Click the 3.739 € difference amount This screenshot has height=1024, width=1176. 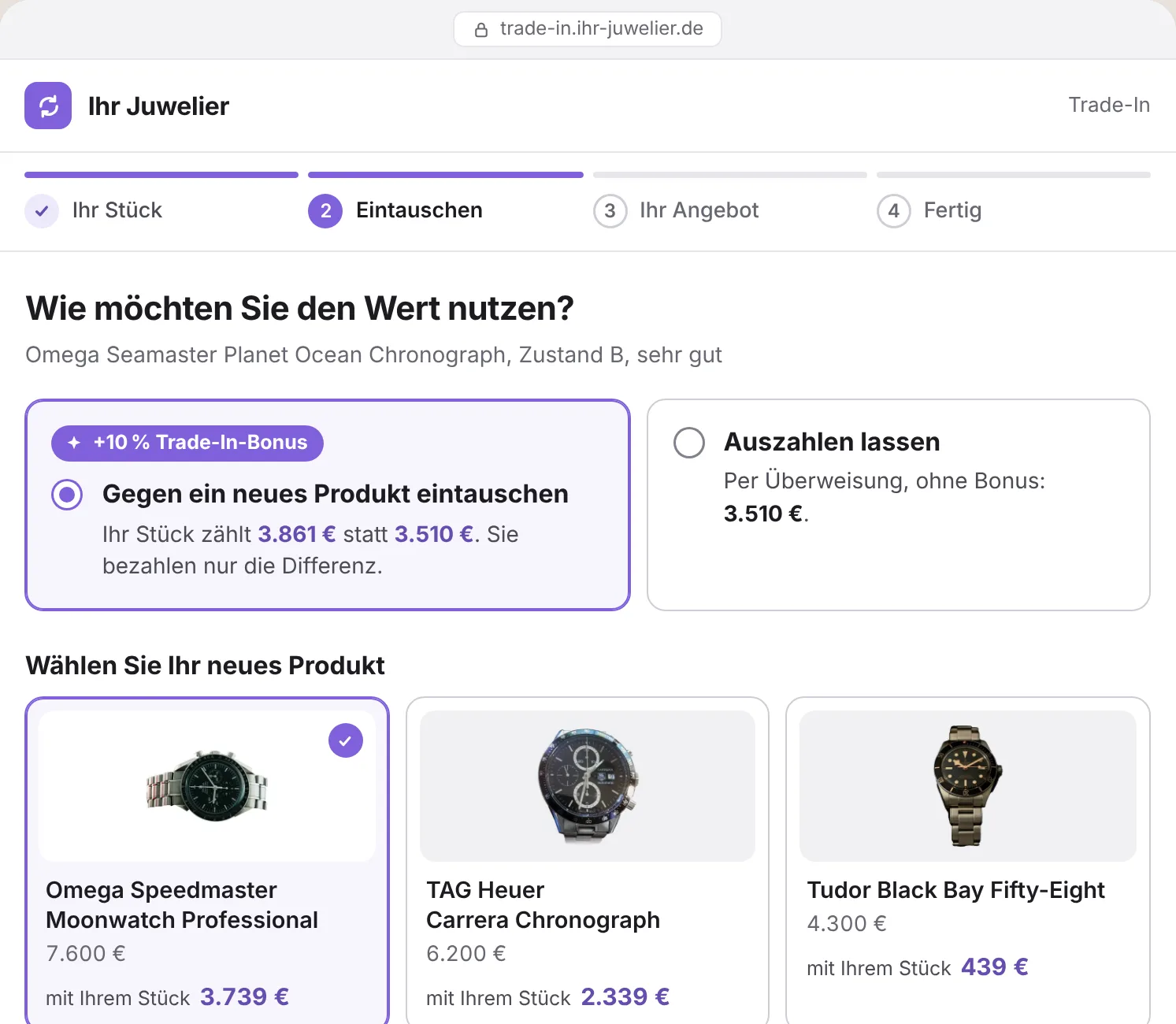pos(244,997)
